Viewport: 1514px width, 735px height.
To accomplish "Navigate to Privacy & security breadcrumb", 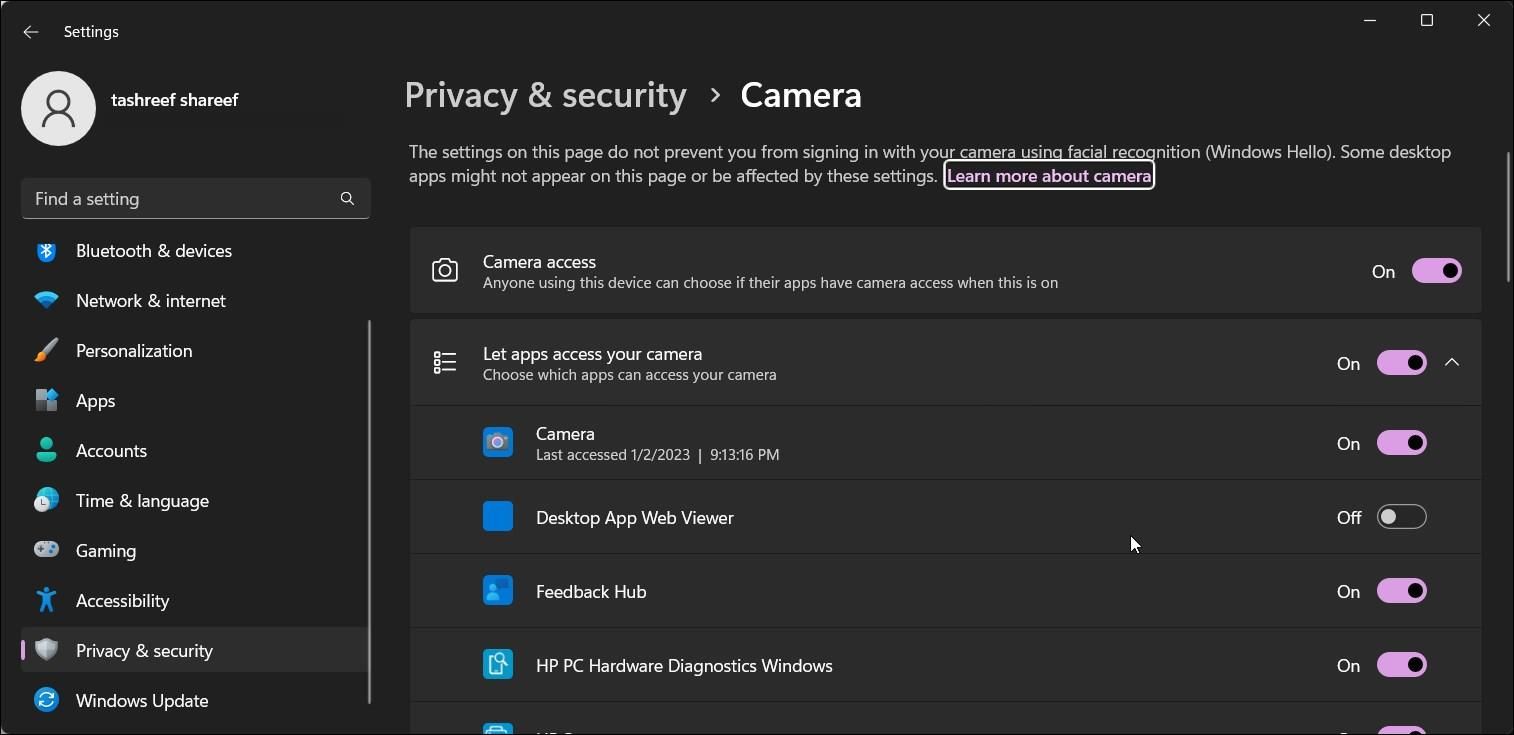I will point(545,95).
